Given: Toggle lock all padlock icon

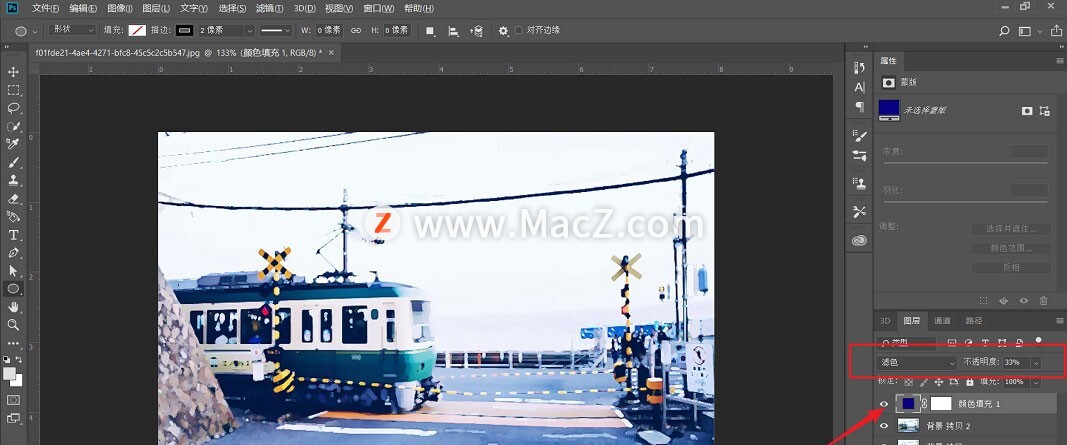Looking at the screenshot, I should 970,382.
